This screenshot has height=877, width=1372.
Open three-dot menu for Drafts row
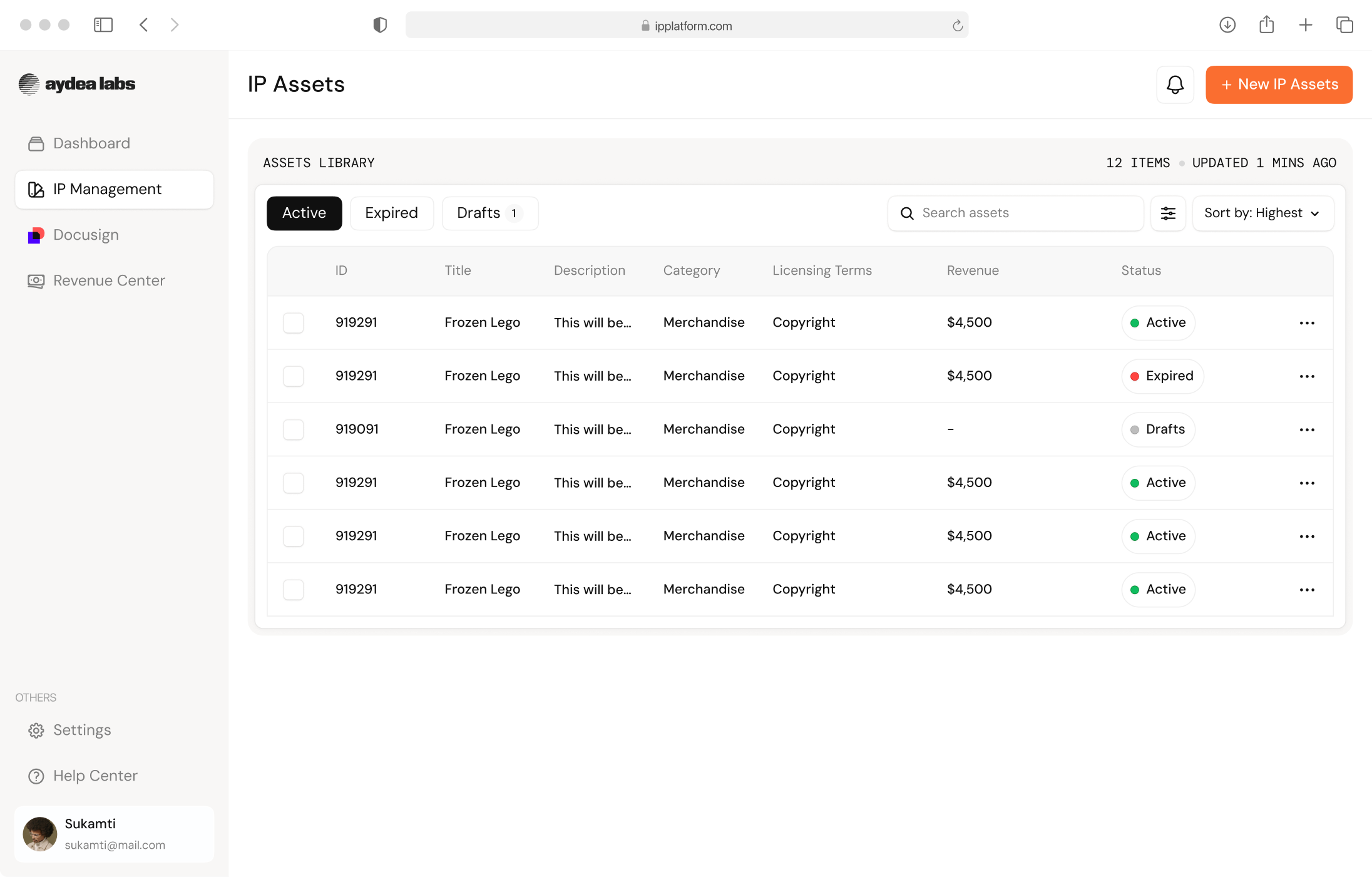1306,429
